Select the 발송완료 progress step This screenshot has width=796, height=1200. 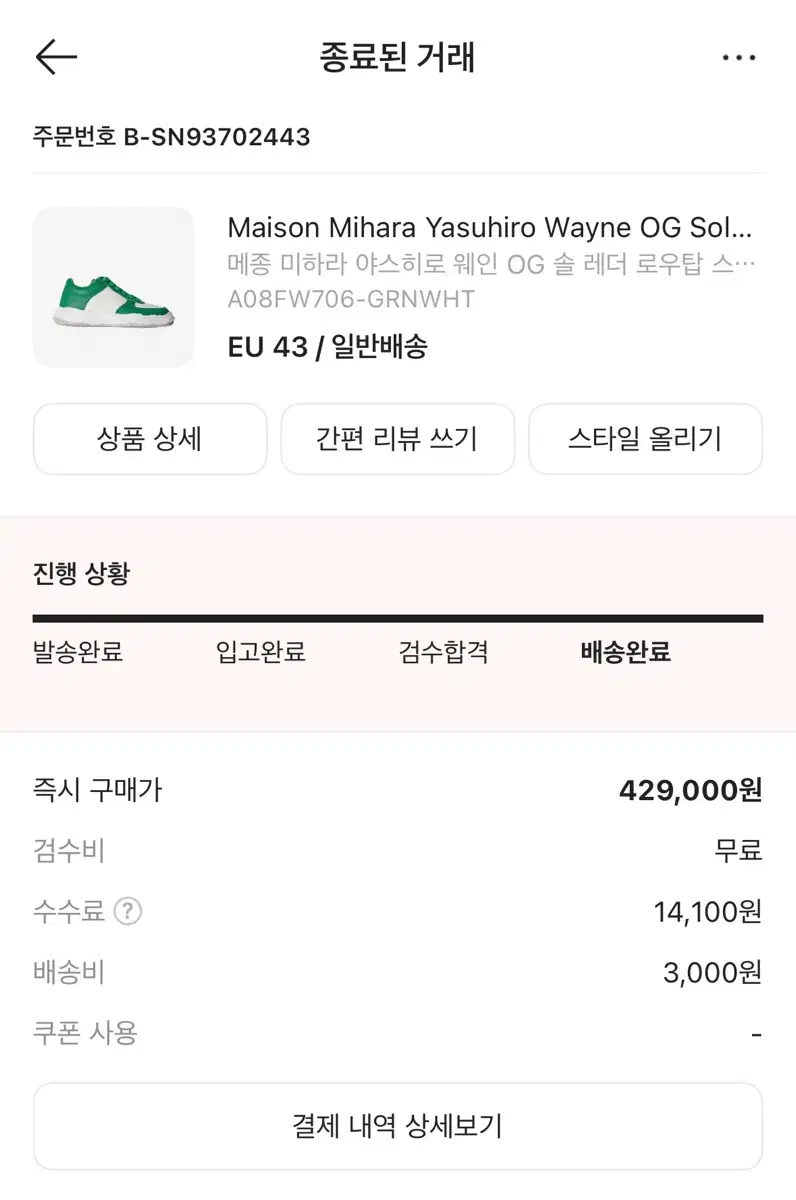(78, 654)
